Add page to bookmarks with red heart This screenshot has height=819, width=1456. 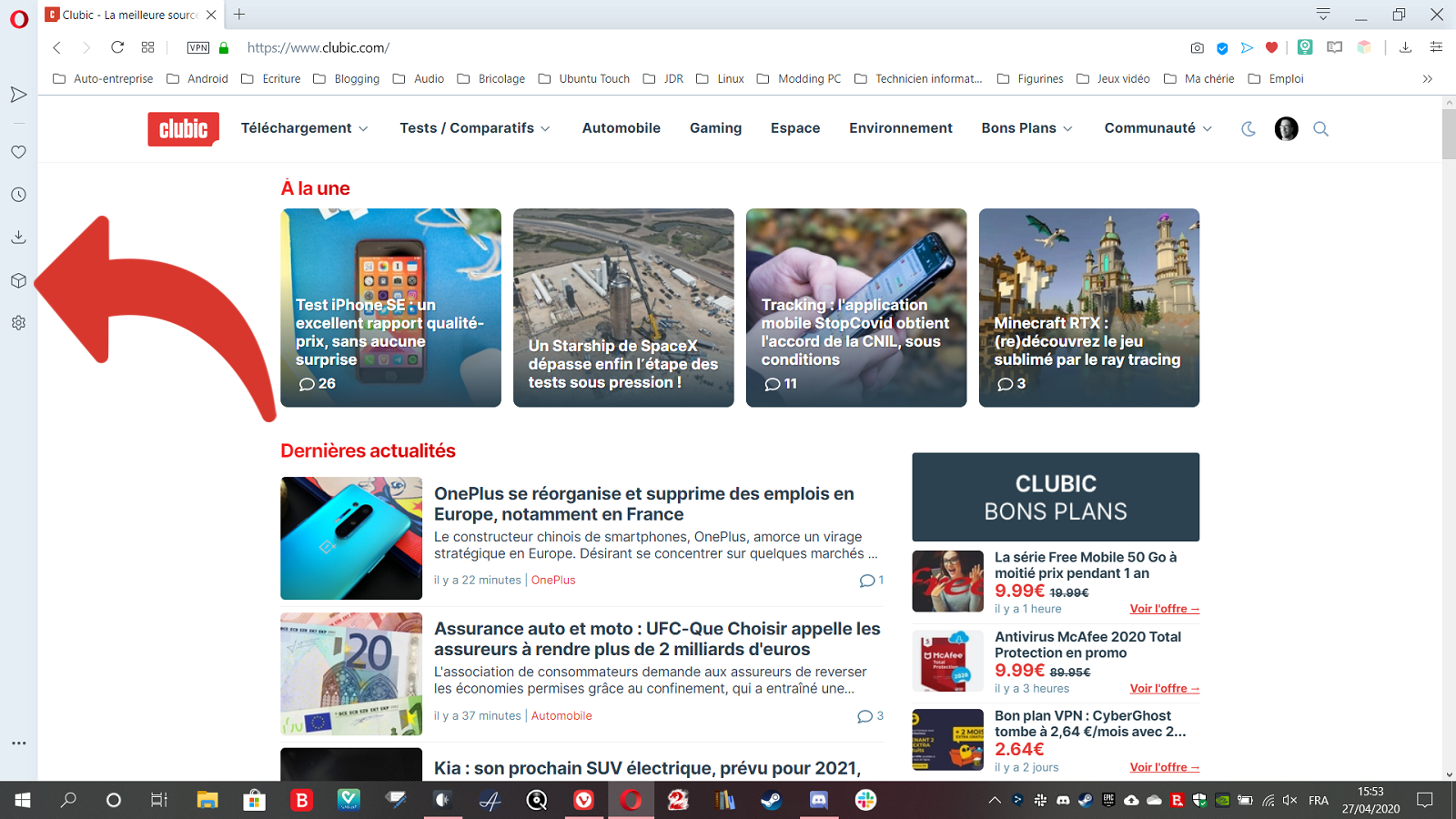click(1272, 47)
